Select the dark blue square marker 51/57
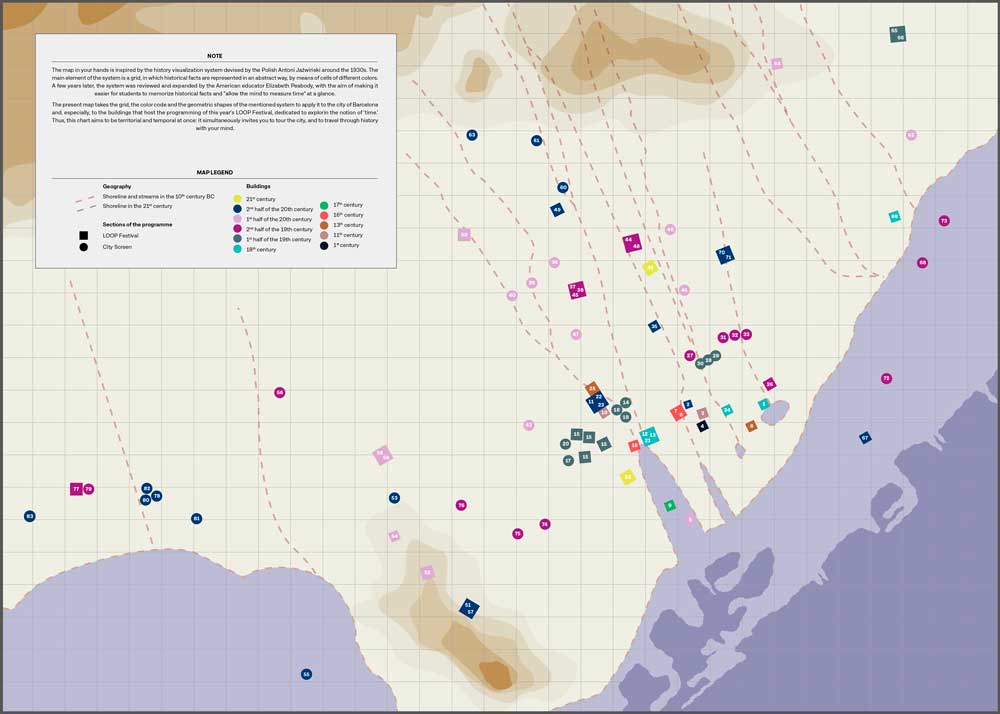1000x714 pixels. (468, 607)
